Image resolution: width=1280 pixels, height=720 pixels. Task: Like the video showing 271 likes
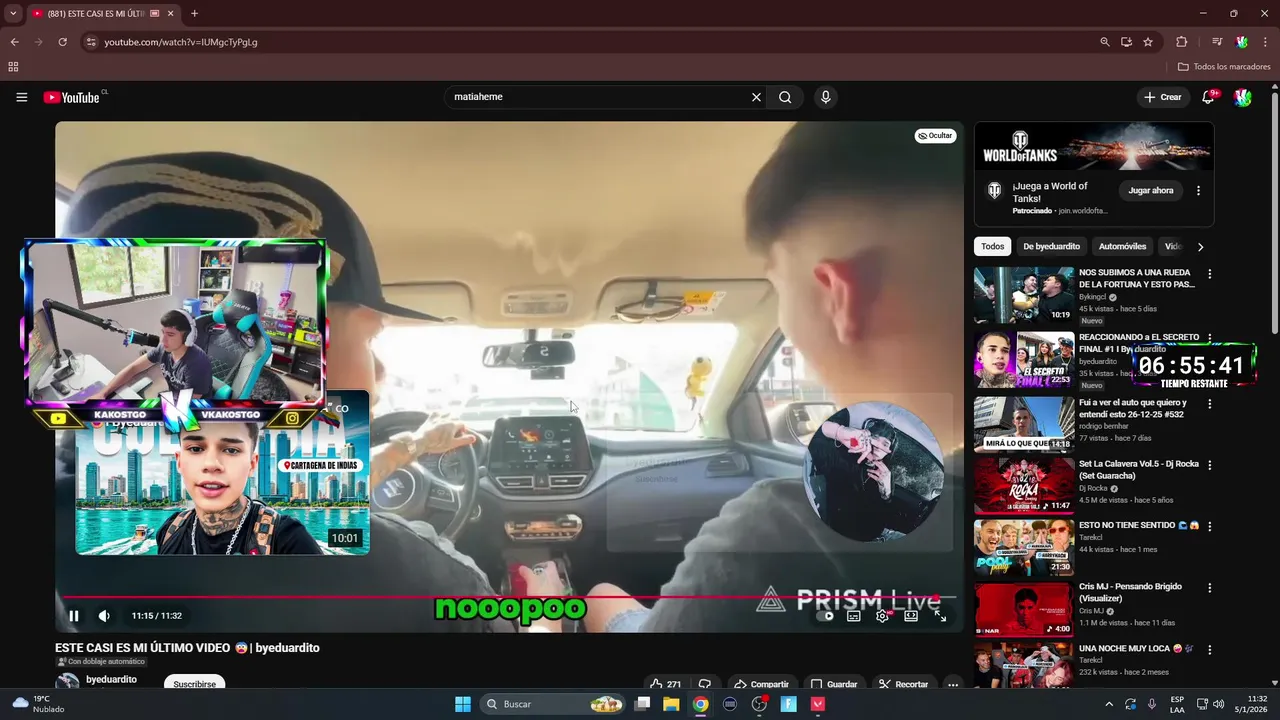(665, 684)
